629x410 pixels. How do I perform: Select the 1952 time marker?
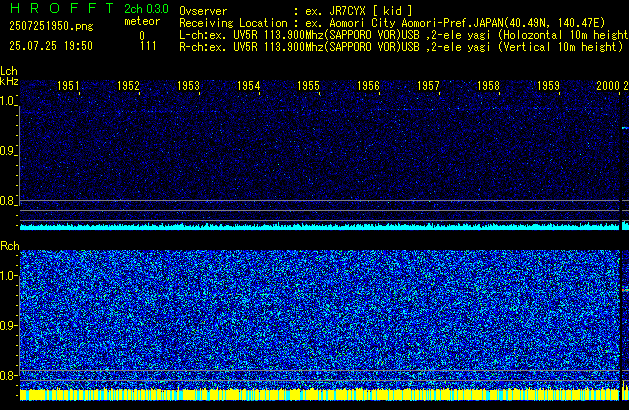[128, 86]
